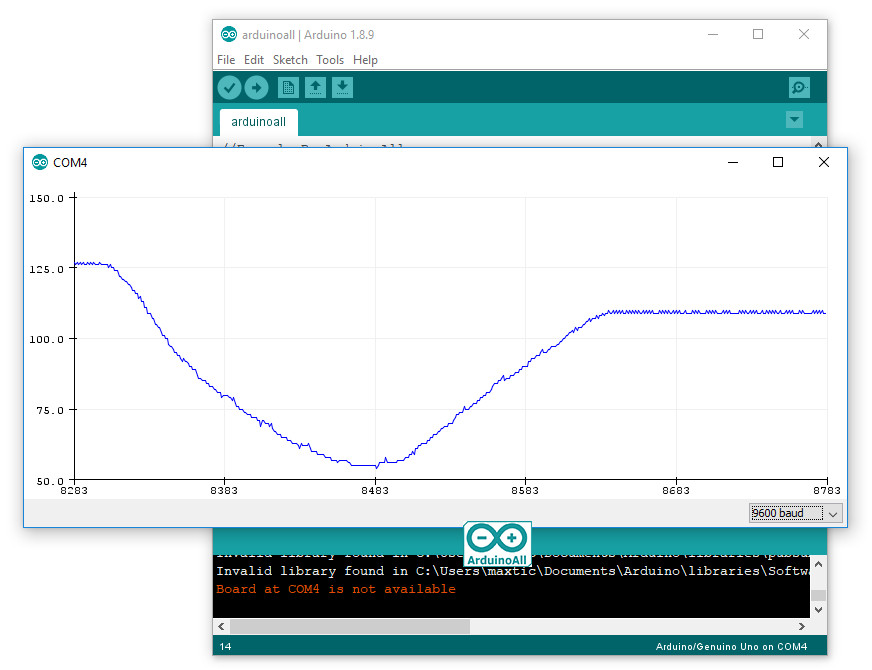Click the editor's scroll-up arrow
The image size is (872, 670).
pyautogui.click(x=818, y=145)
